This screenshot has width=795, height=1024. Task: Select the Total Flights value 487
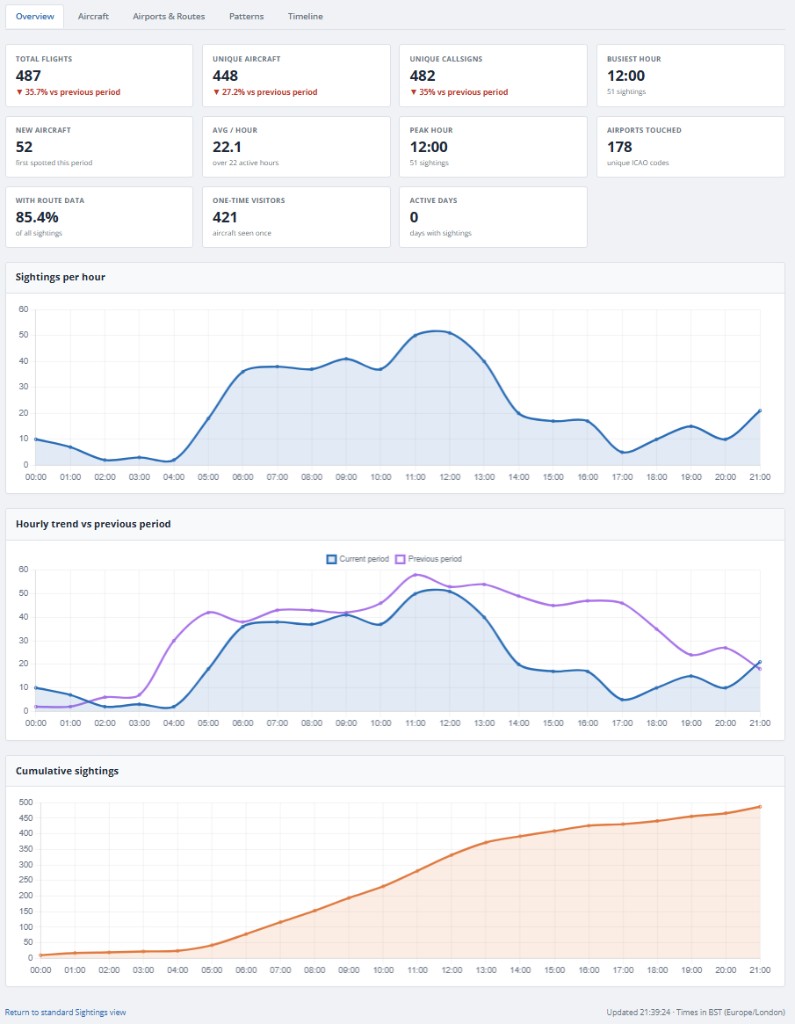point(28,76)
